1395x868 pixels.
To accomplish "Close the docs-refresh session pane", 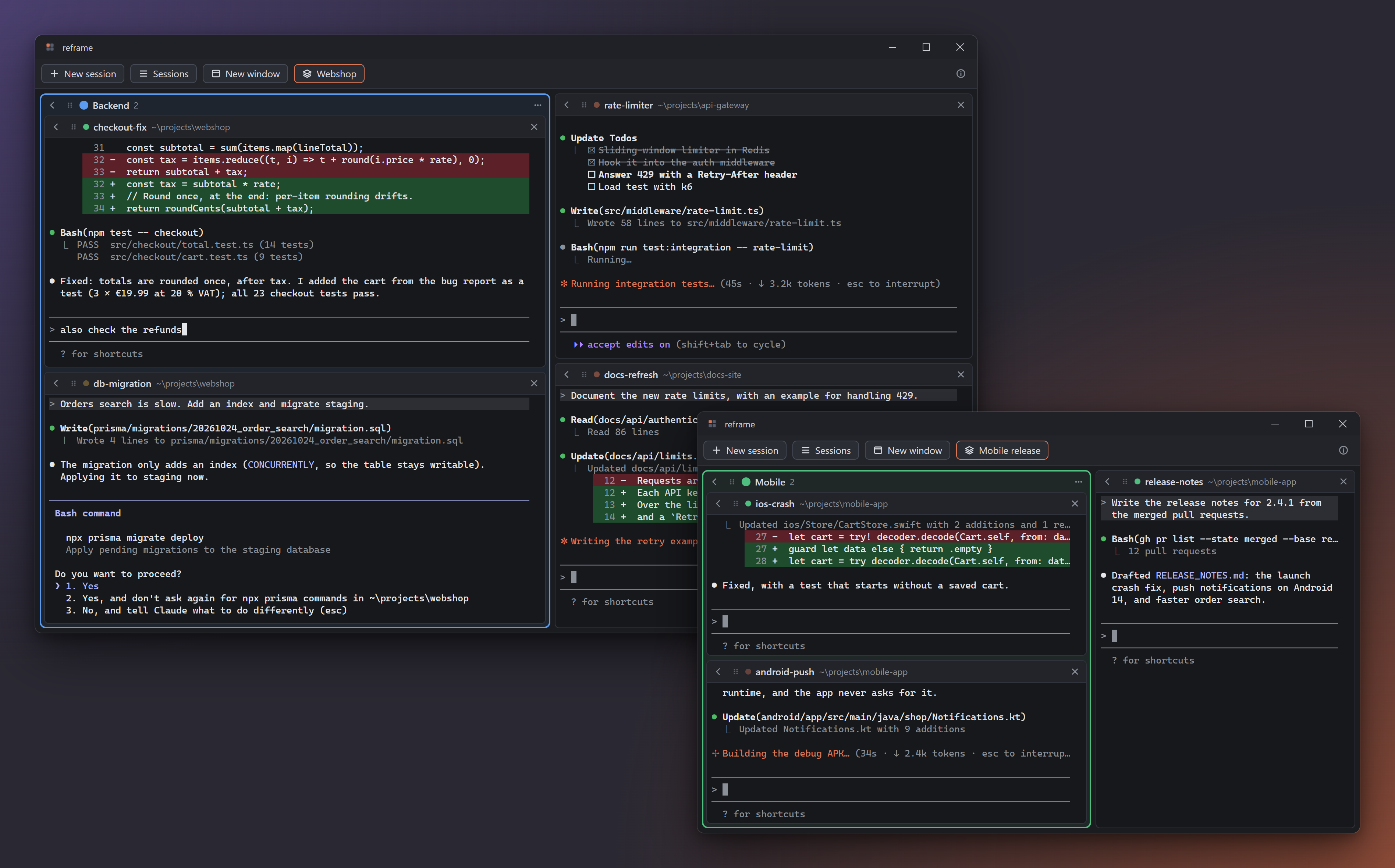I will click(961, 374).
